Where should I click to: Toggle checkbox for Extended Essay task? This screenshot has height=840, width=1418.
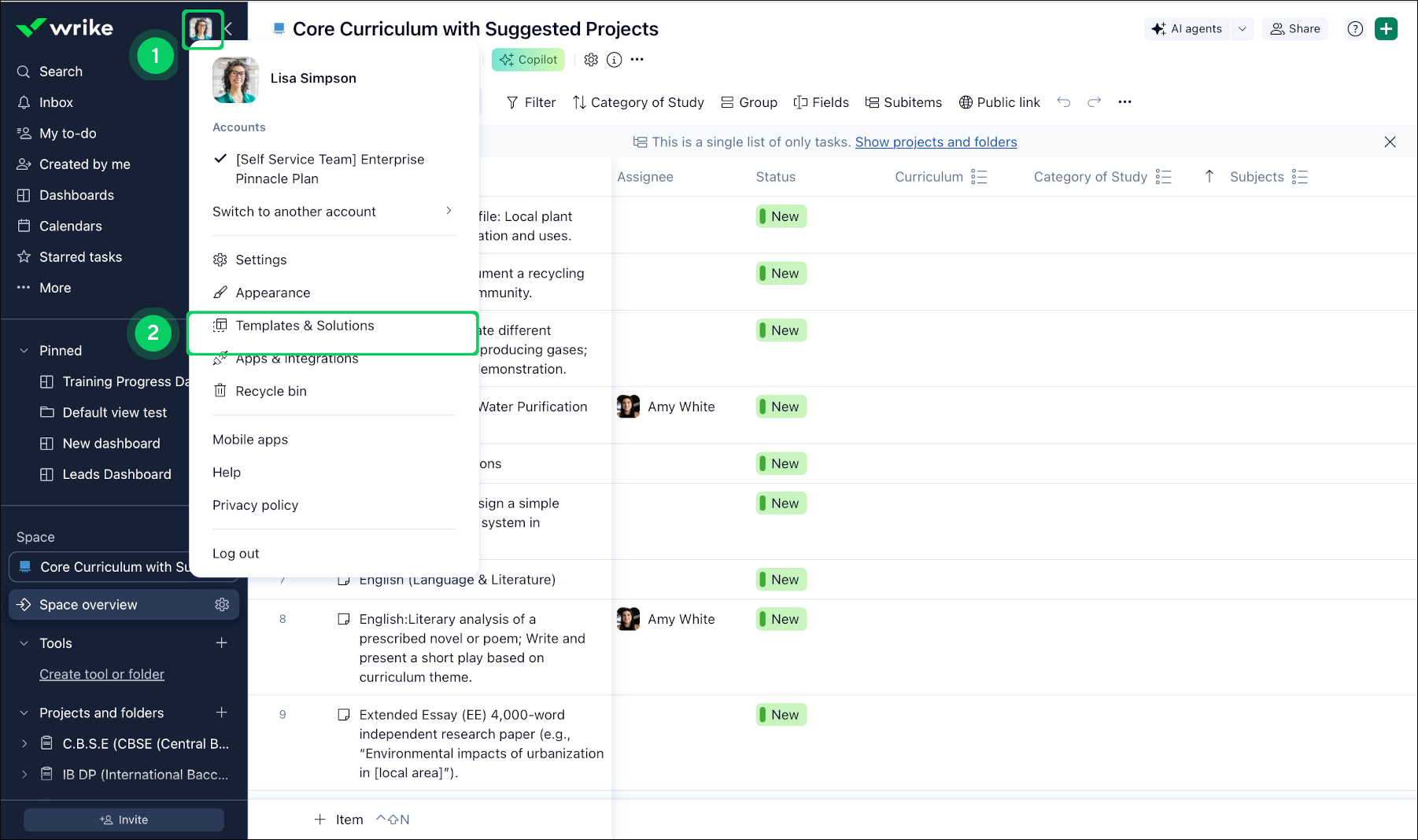click(x=344, y=715)
